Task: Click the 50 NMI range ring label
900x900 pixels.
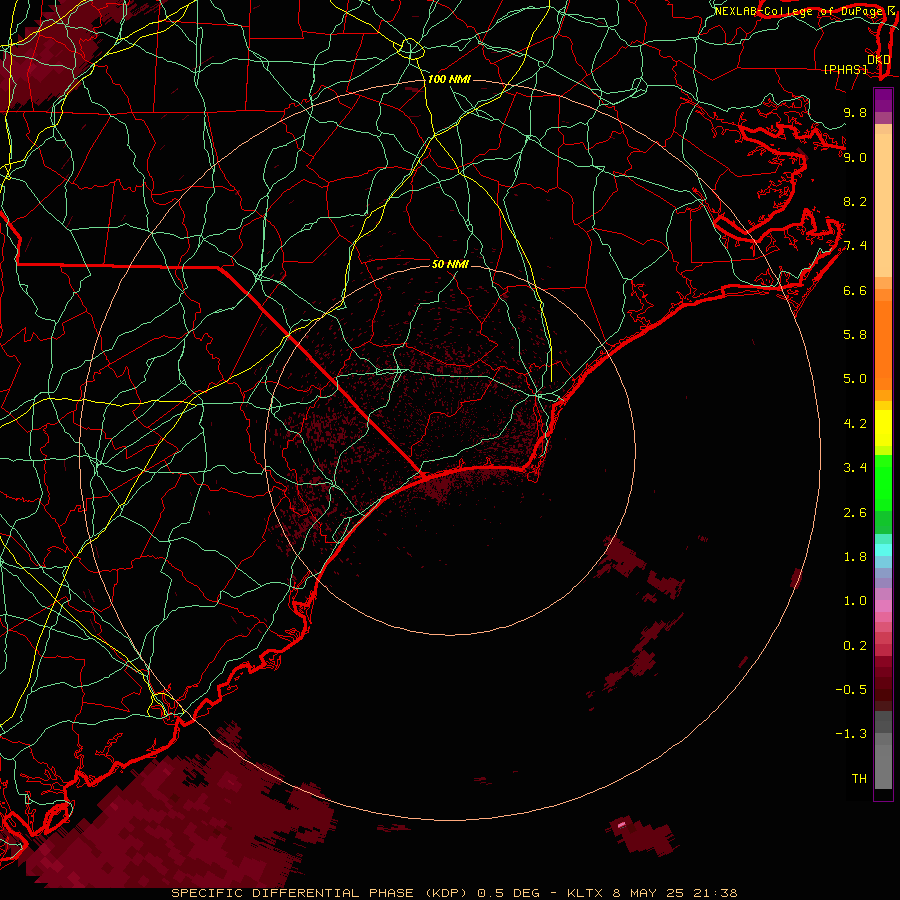Action: tap(450, 264)
